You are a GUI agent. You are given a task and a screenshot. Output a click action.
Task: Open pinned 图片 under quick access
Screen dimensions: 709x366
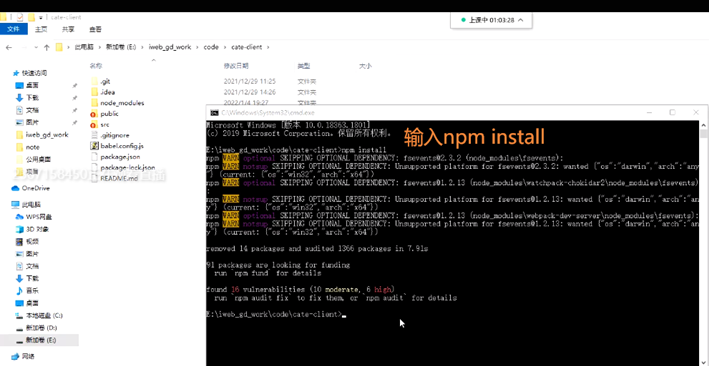[x=32, y=122]
